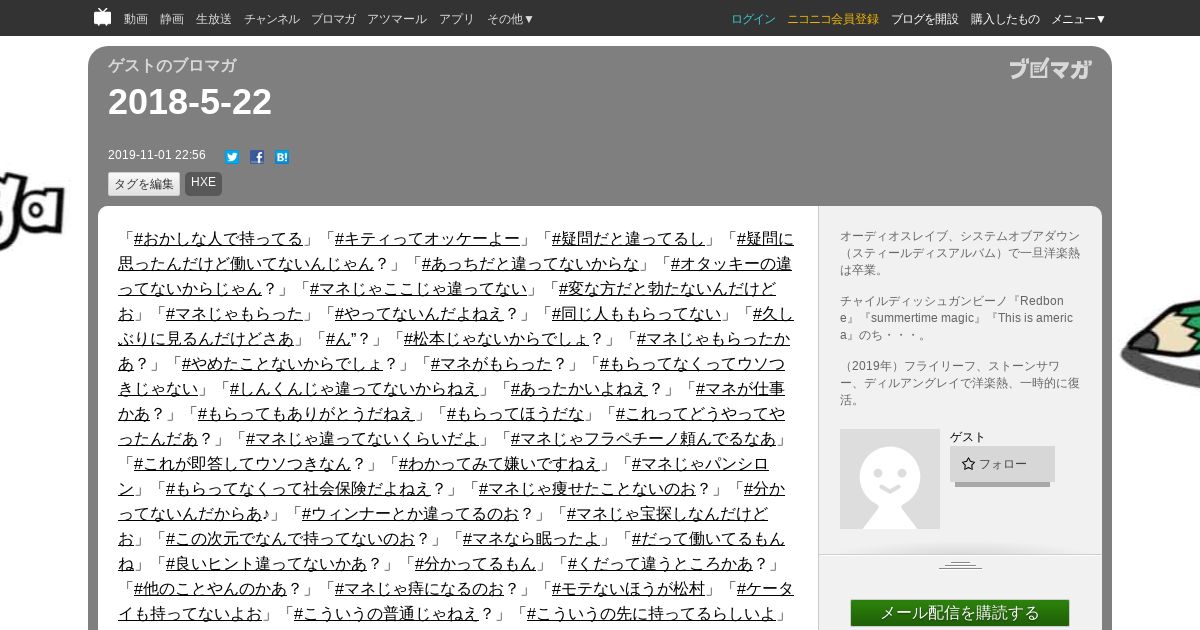Click the Niconico TV logo icon
Screen dimensions: 1200x630
(103, 17)
